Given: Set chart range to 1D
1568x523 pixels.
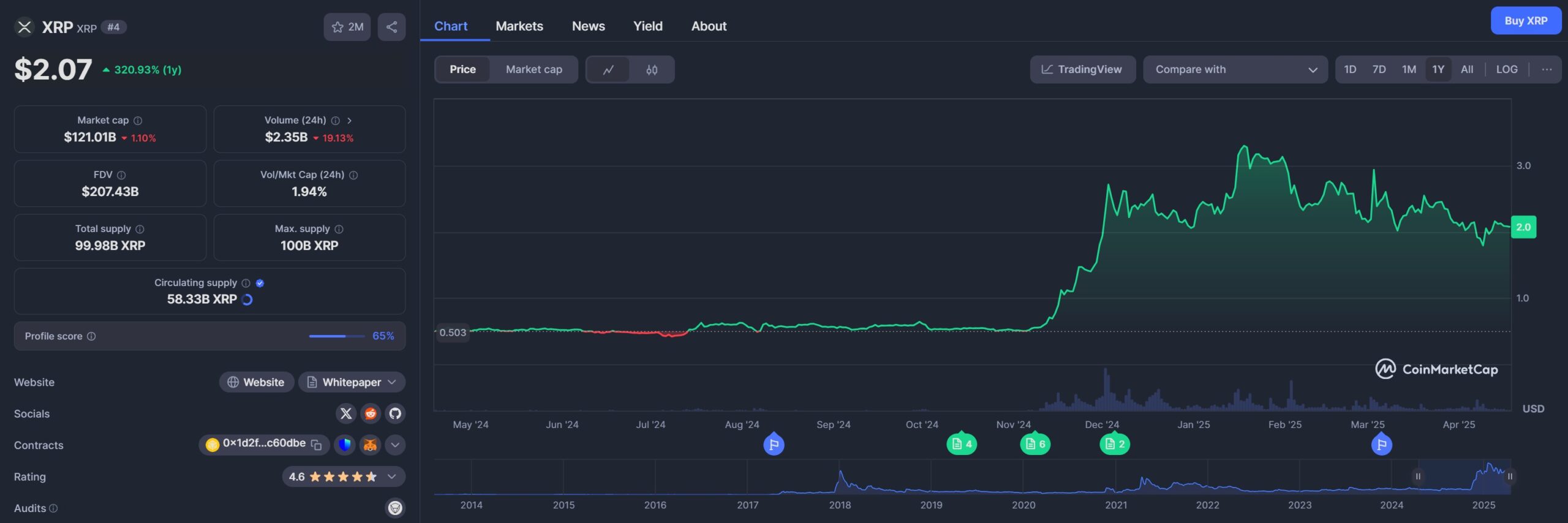Looking at the screenshot, I should point(1349,70).
